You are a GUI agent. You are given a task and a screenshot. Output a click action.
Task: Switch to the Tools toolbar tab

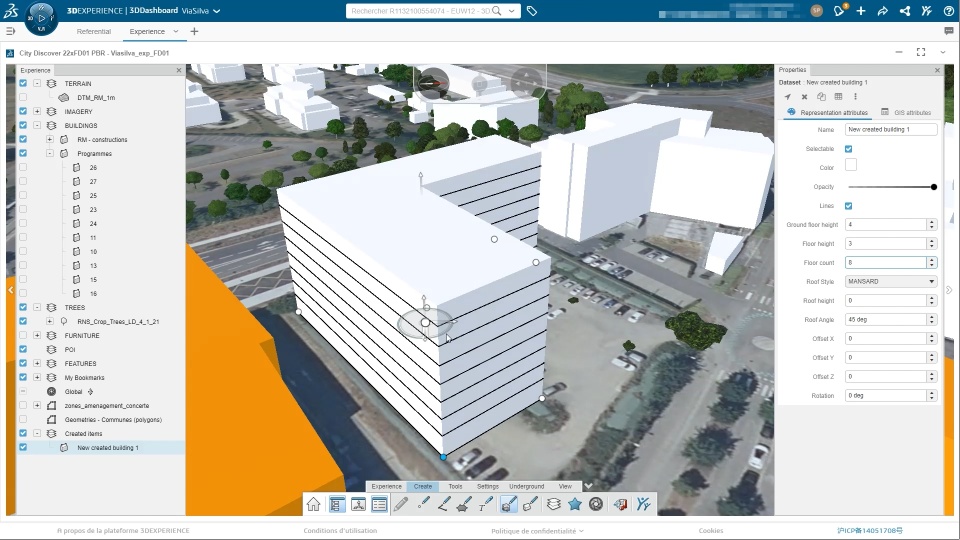click(455, 486)
